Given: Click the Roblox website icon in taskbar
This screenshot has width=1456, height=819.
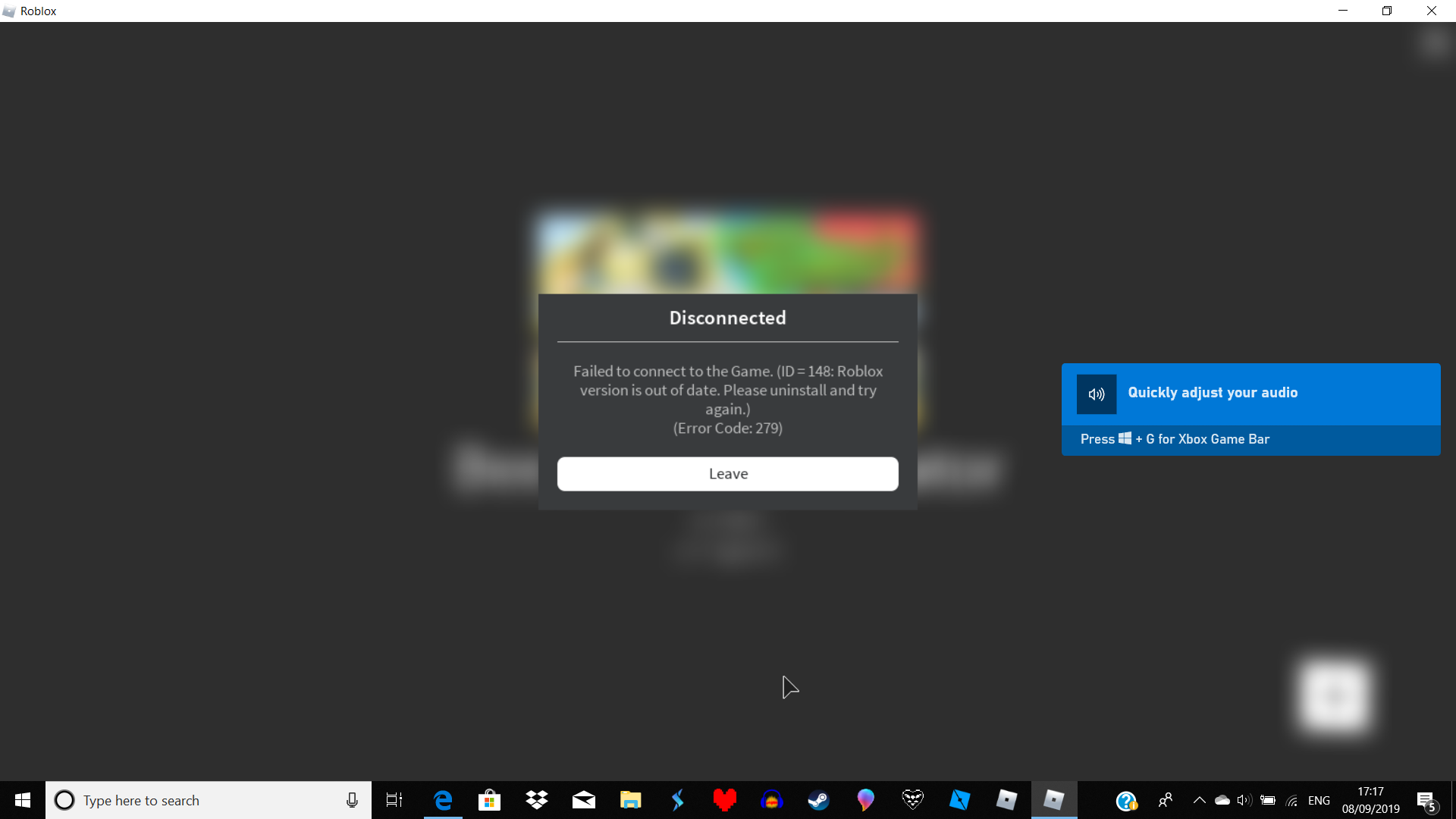Looking at the screenshot, I should tap(1006, 800).
